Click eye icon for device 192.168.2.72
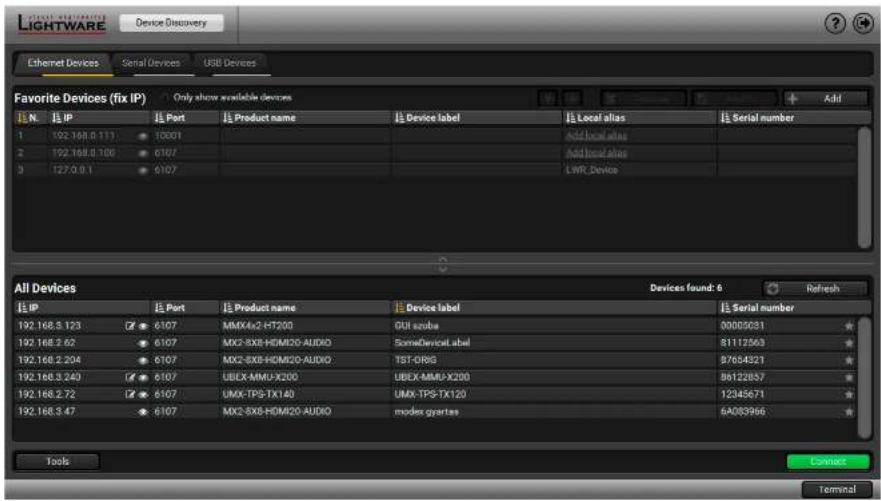 143,395
